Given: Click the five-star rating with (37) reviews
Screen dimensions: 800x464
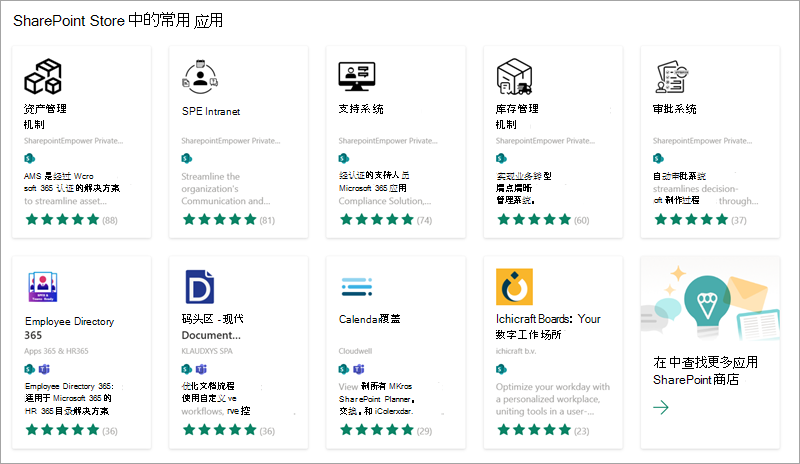Looking at the screenshot, I should tap(699, 220).
